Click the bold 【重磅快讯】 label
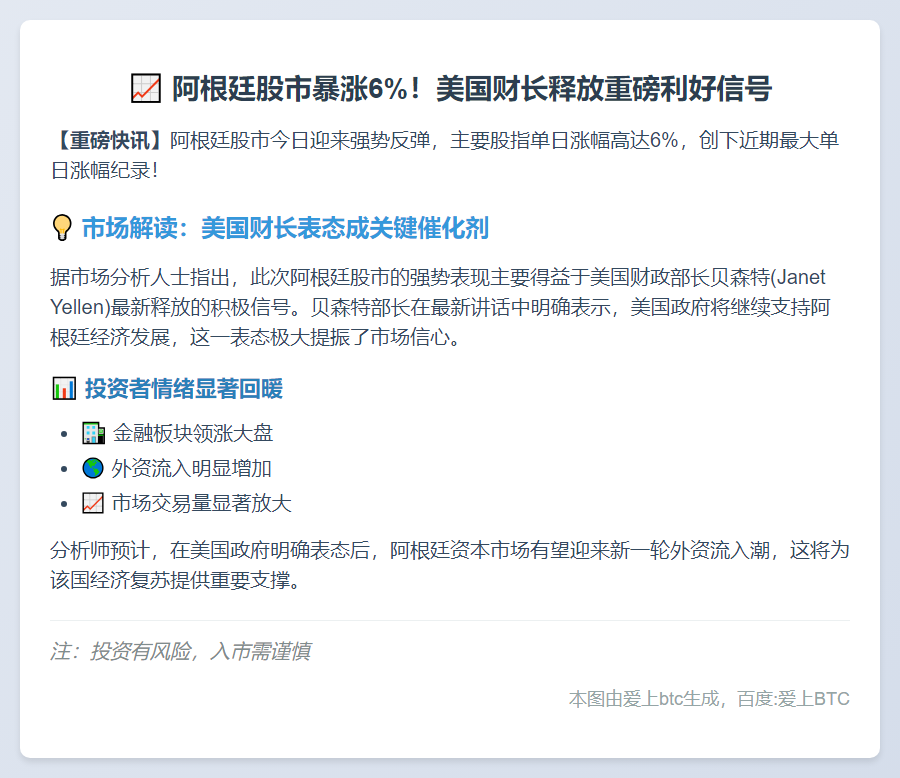The height and width of the screenshot is (778, 900). tap(110, 139)
